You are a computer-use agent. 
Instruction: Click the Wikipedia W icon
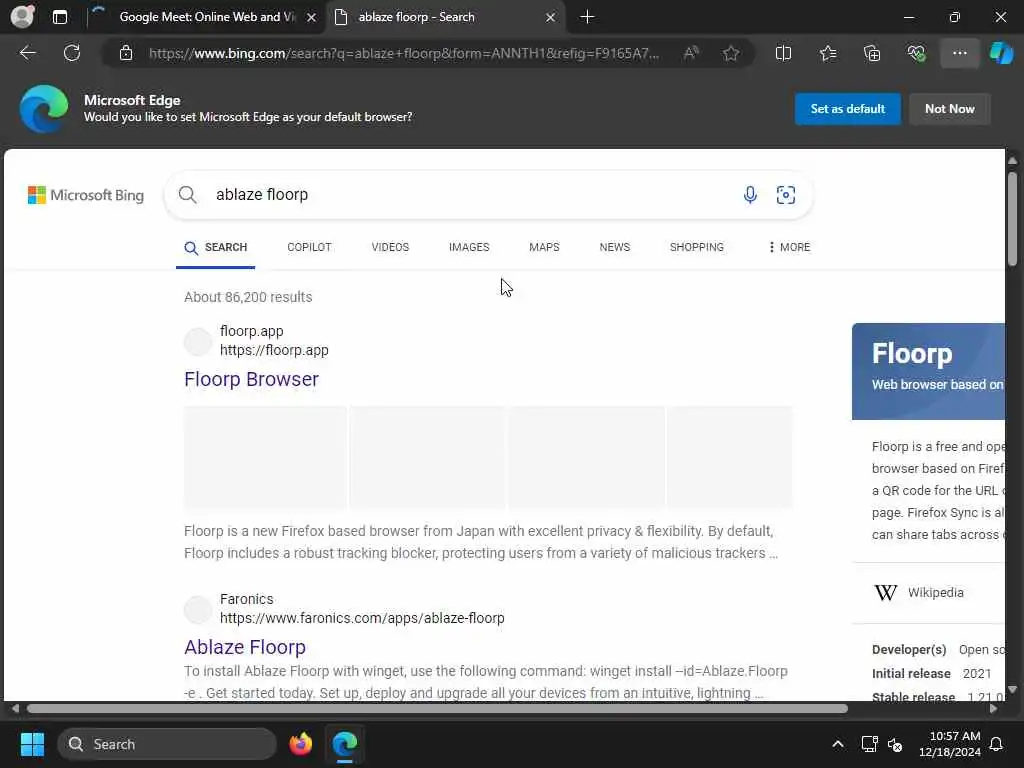tap(886, 592)
